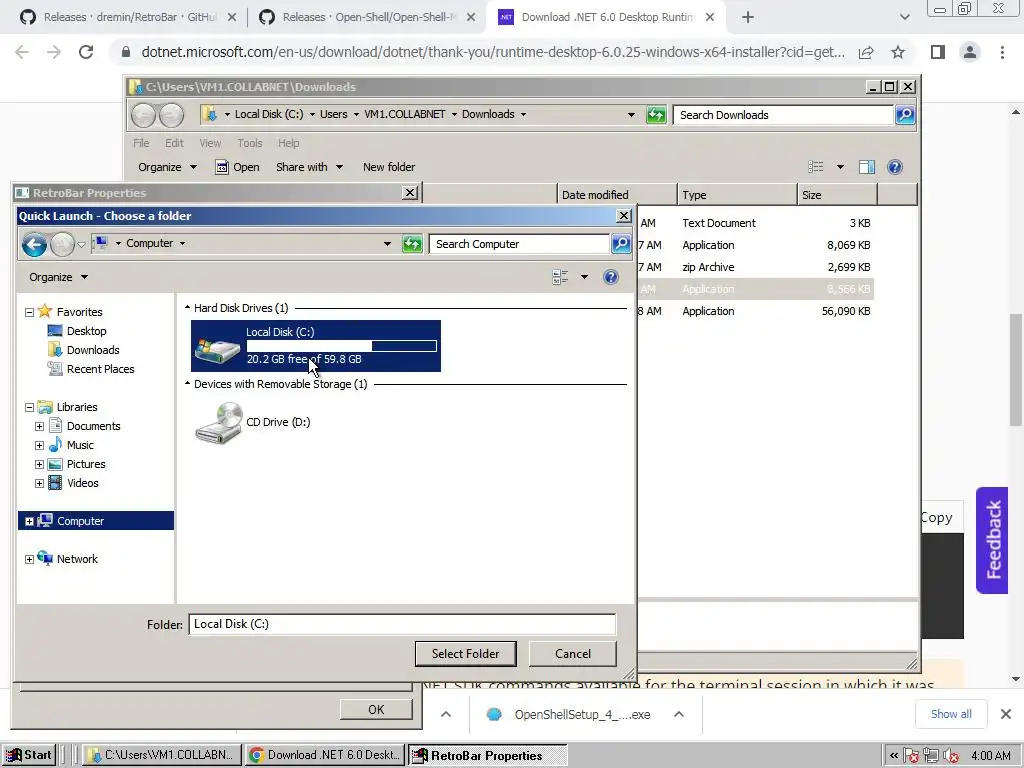Click OK in RetroBar Properties window
This screenshot has height=768, width=1024.
pyautogui.click(x=376, y=709)
